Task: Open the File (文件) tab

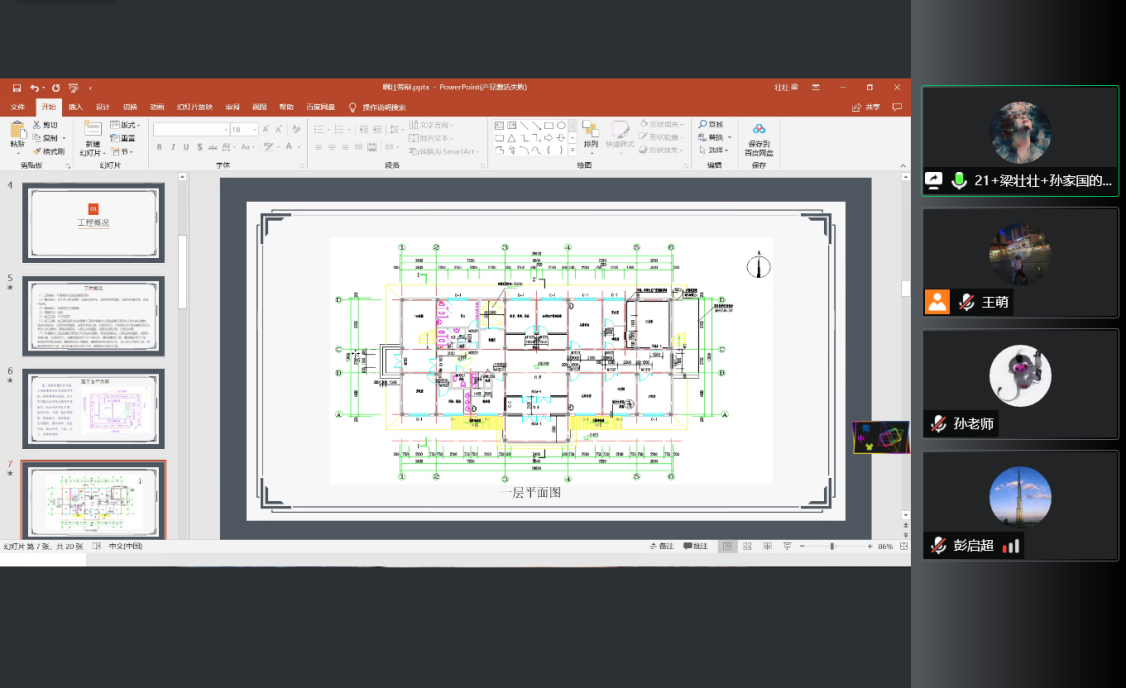Action: coord(18,107)
